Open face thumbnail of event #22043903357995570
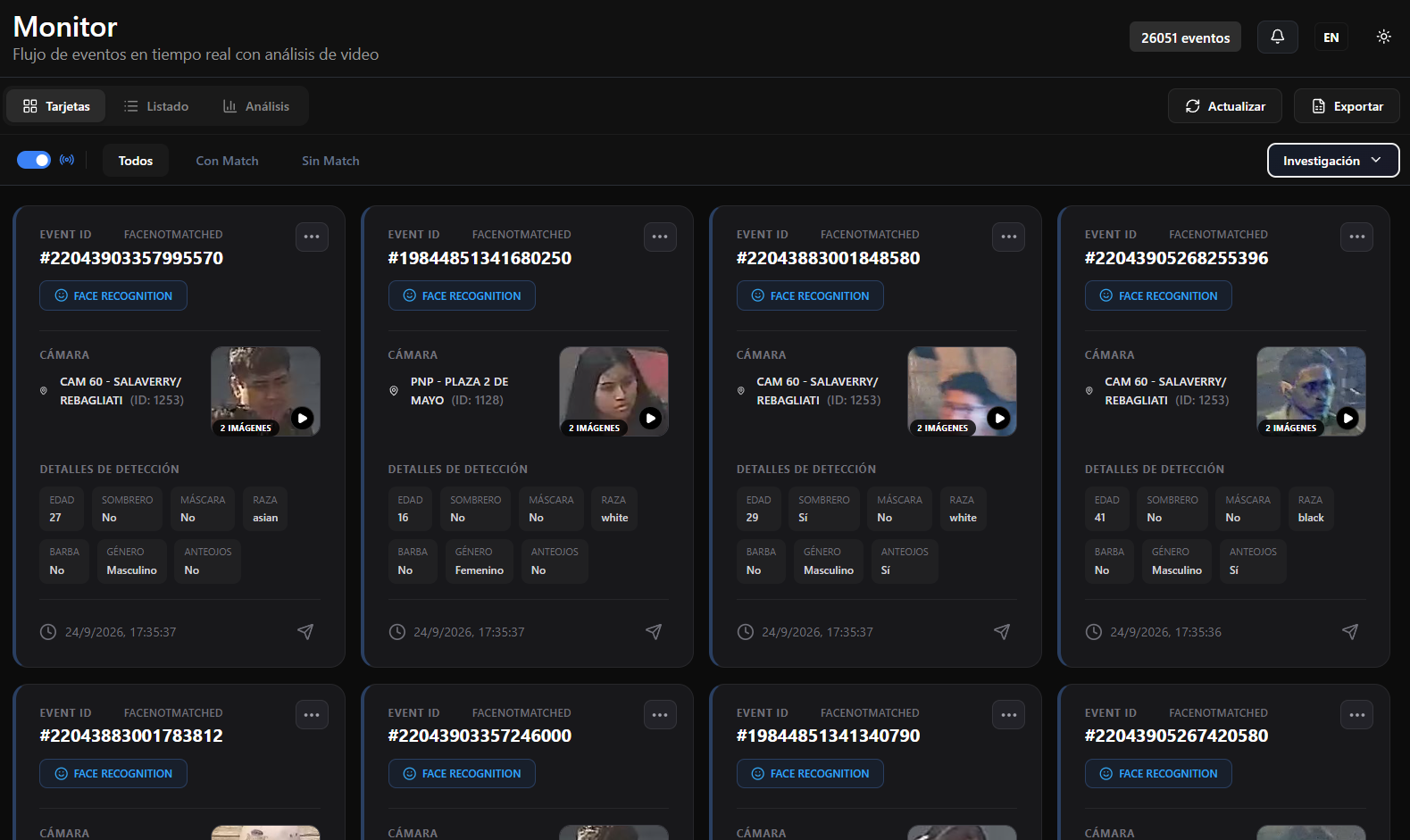 coord(265,391)
